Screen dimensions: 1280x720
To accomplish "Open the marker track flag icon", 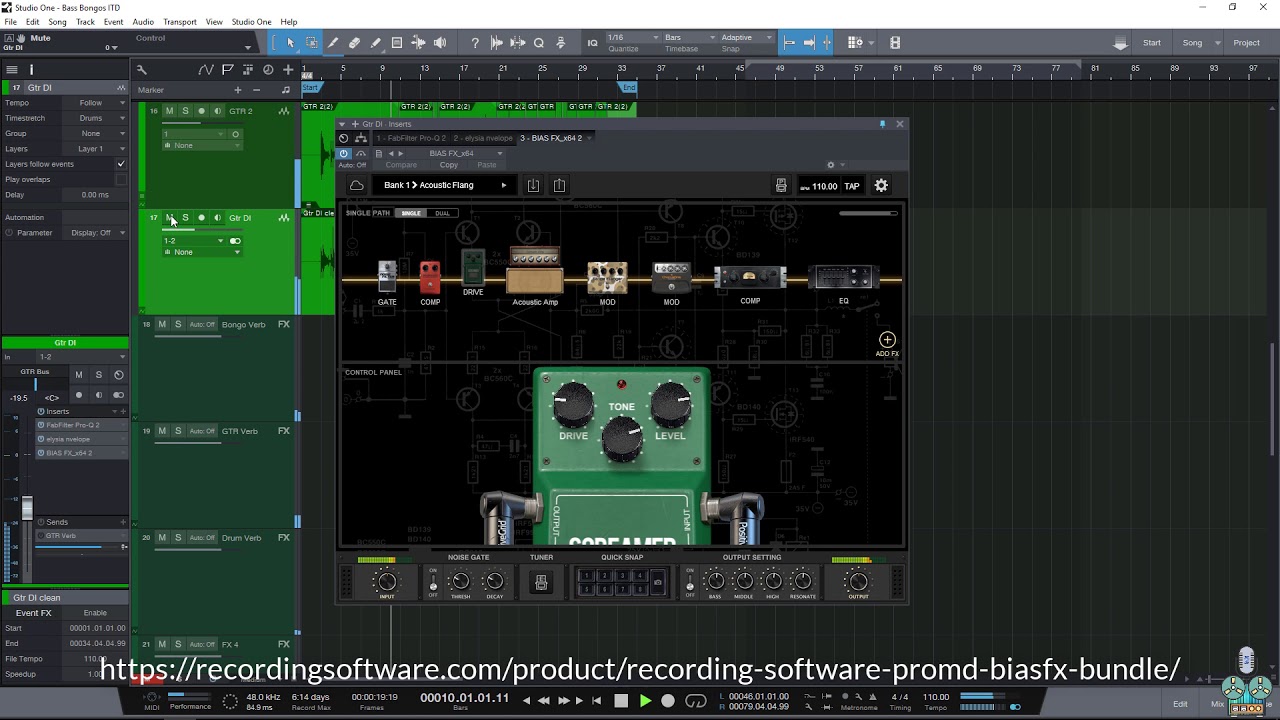I will click(227, 69).
